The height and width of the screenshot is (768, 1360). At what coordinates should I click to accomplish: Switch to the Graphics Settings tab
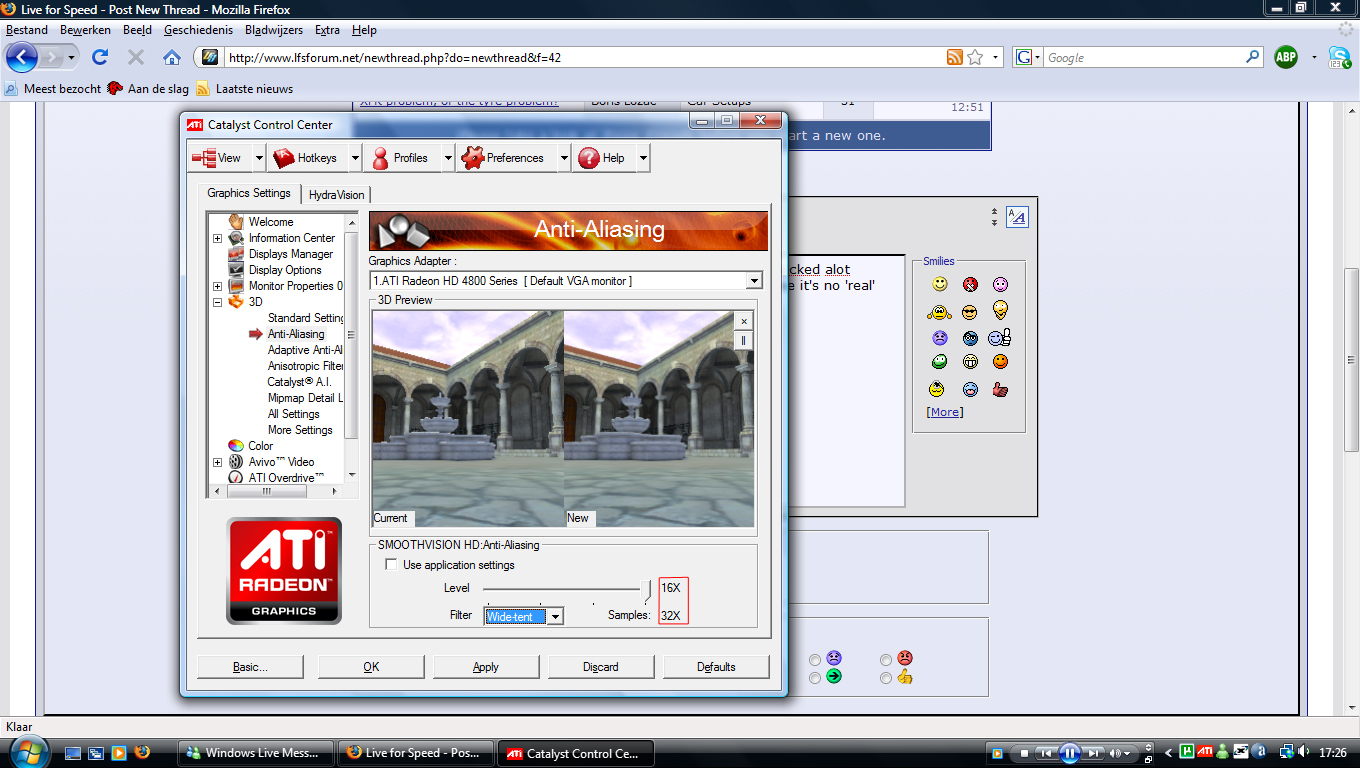[x=249, y=193]
